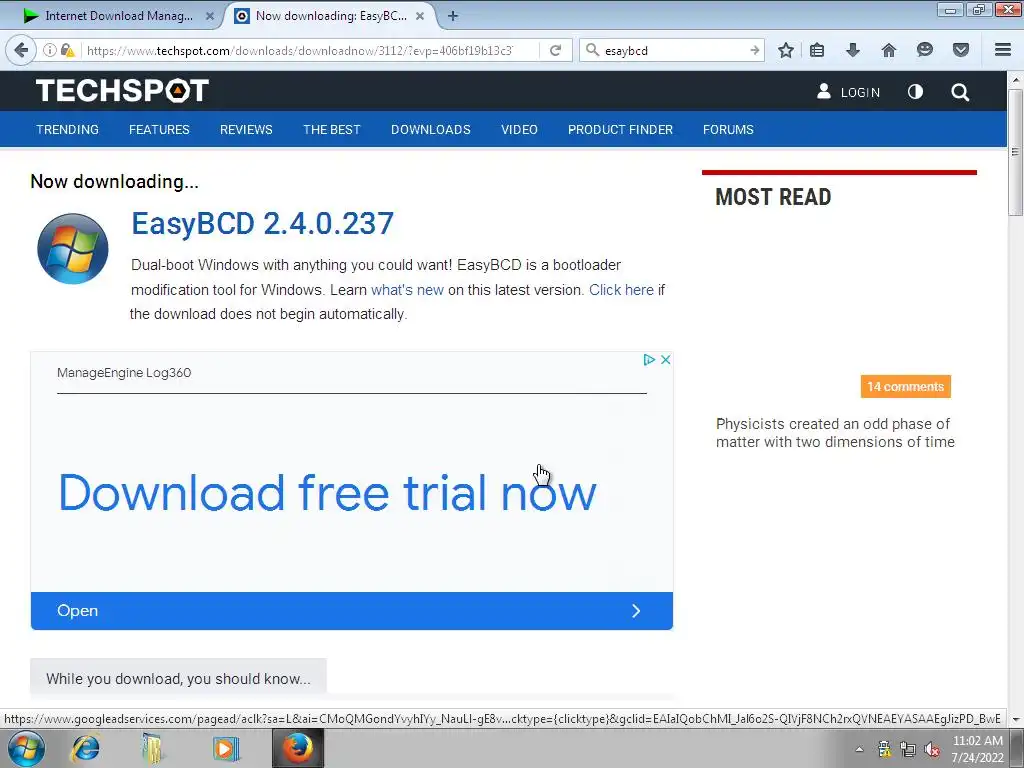
Task: Submit search with the go arrow
Action: pos(754,50)
